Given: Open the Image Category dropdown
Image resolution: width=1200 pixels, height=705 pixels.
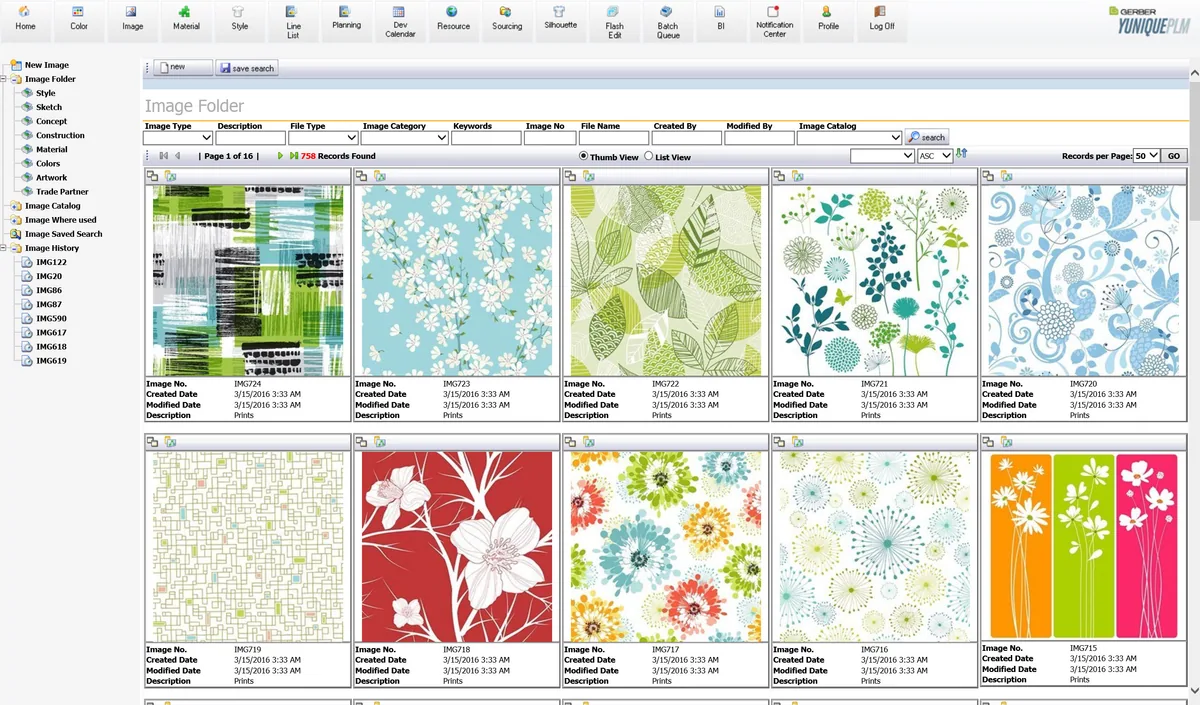Looking at the screenshot, I should point(405,138).
